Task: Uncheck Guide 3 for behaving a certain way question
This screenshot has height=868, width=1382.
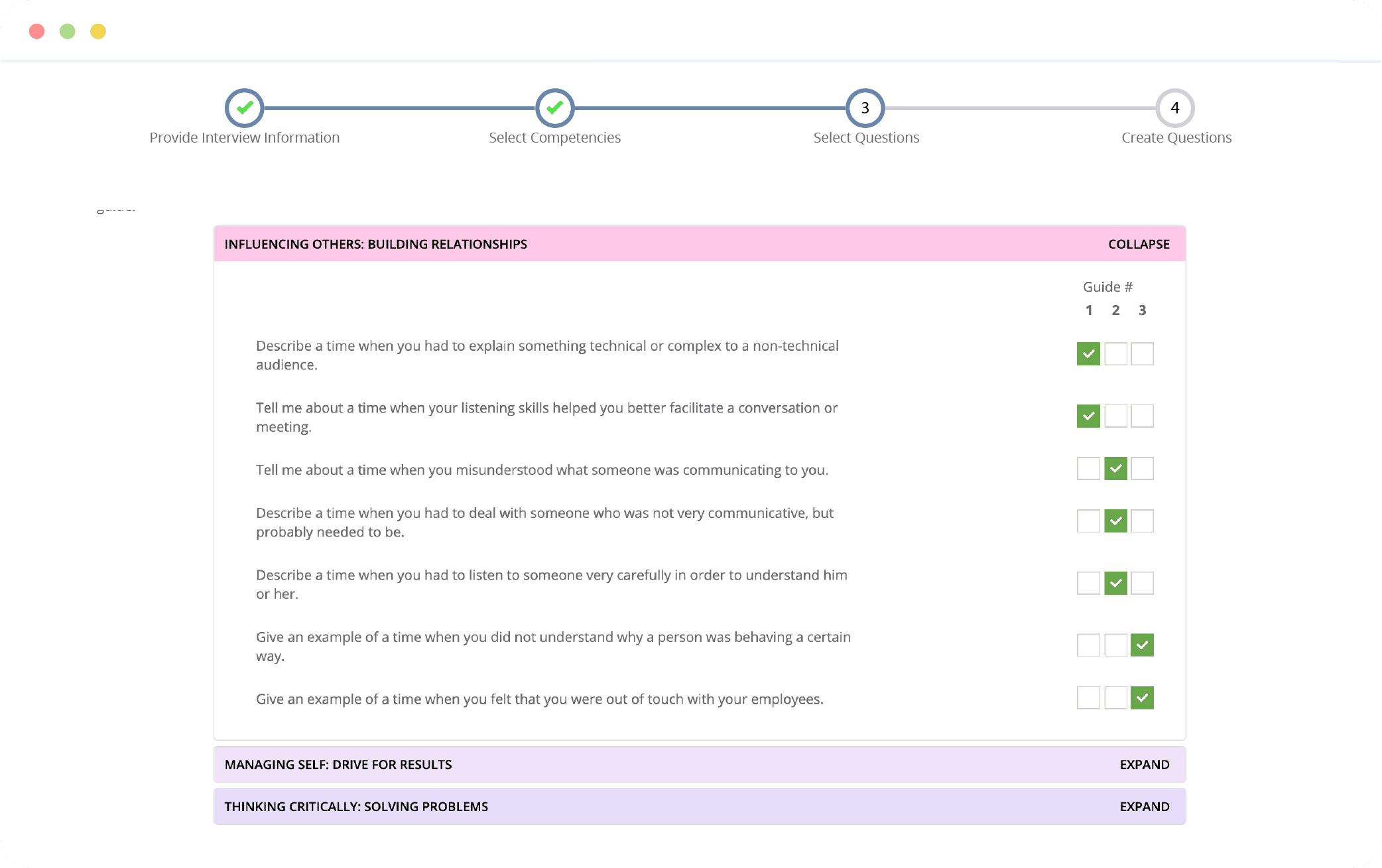Action: (x=1142, y=645)
